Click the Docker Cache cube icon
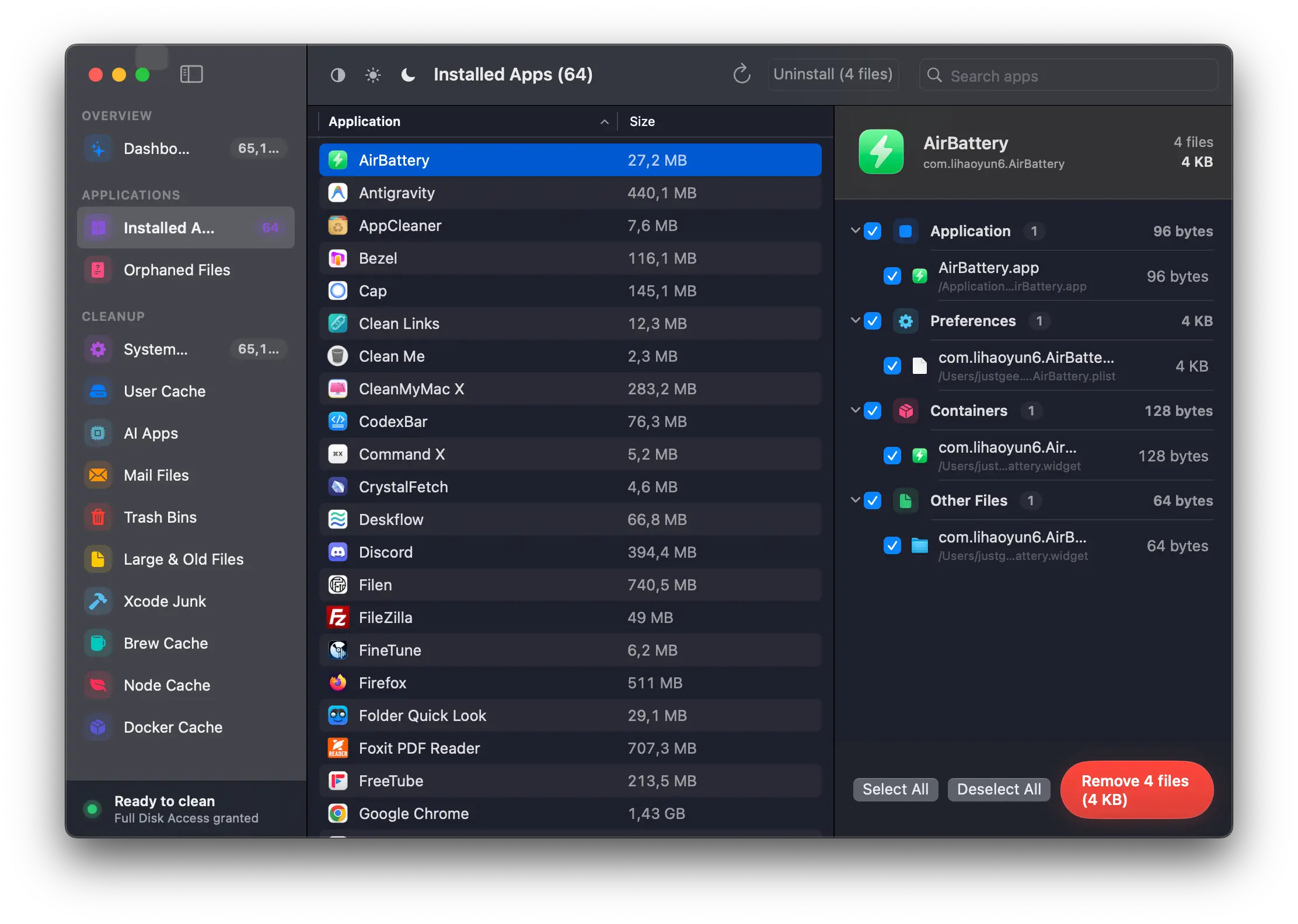1298x924 pixels. point(98,727)
